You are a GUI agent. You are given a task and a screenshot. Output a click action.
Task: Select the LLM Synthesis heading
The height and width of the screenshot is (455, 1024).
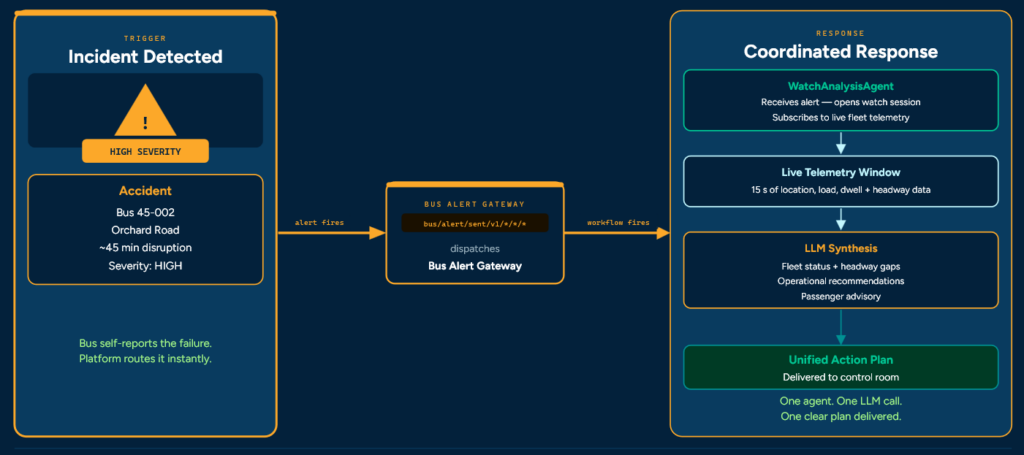click(840, 247)
